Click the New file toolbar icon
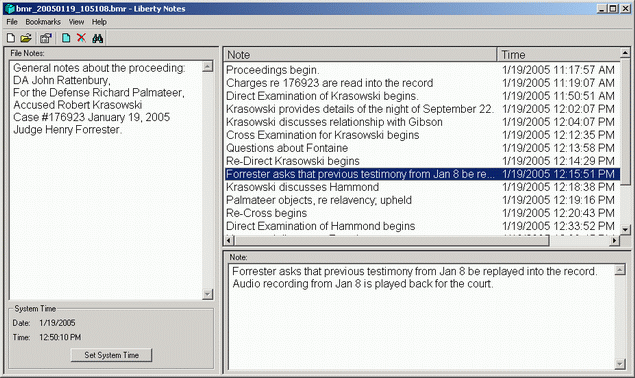Viewport: 635px width, 378px height. point(11,38)
